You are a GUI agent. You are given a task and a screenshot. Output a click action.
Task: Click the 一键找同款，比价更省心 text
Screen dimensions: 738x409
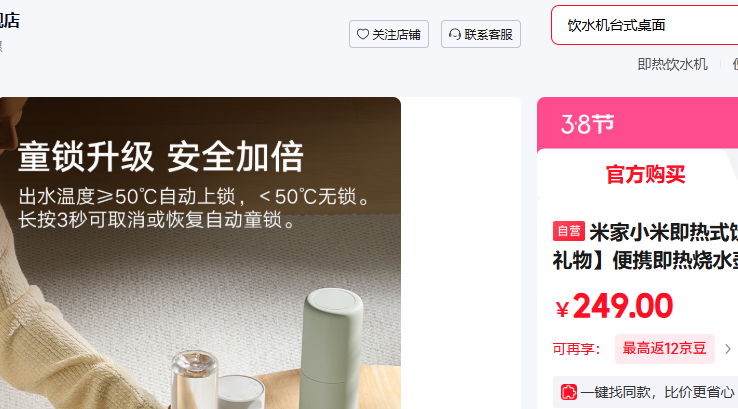point(657,392)
